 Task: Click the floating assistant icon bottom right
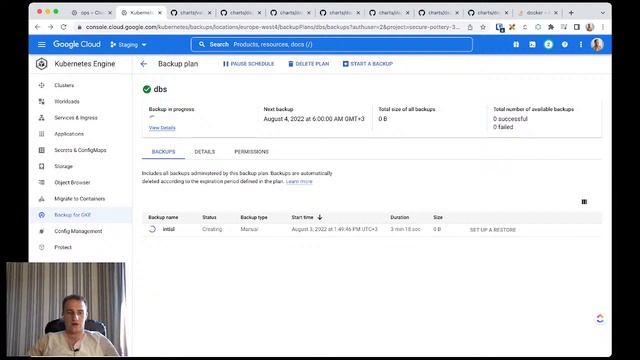pyautogui.click(x=600, y=318)
